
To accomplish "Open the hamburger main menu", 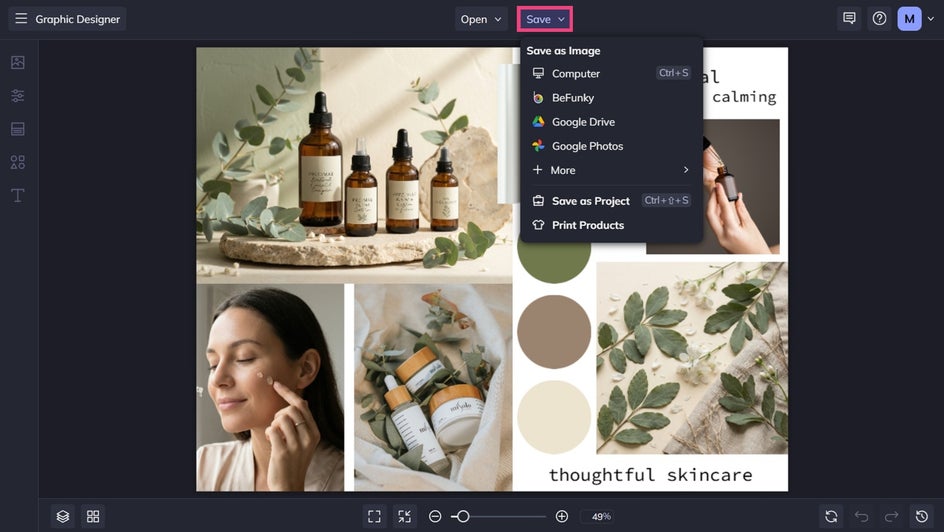I will (21, 19).
